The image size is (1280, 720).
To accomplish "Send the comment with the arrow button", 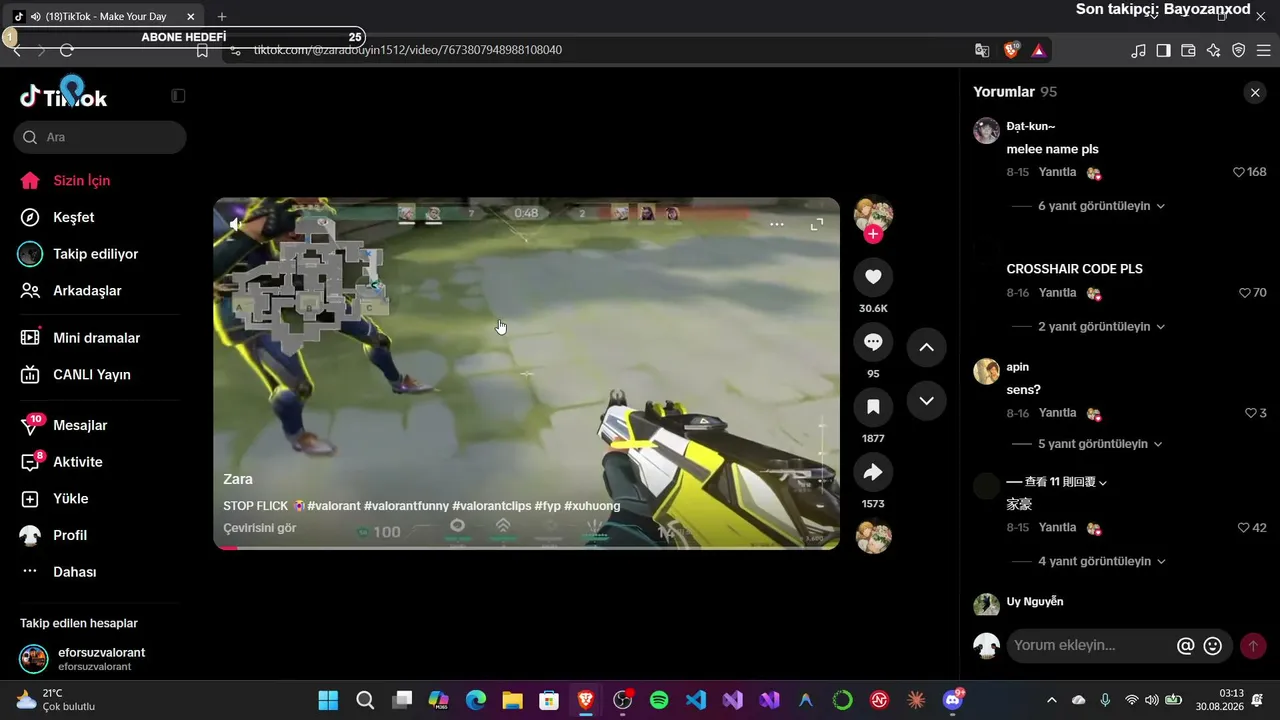I will coord(1253,646).
